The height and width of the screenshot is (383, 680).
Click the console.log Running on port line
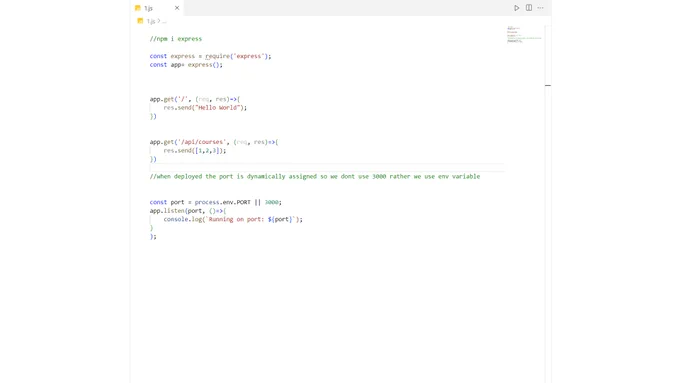point(233,219)
